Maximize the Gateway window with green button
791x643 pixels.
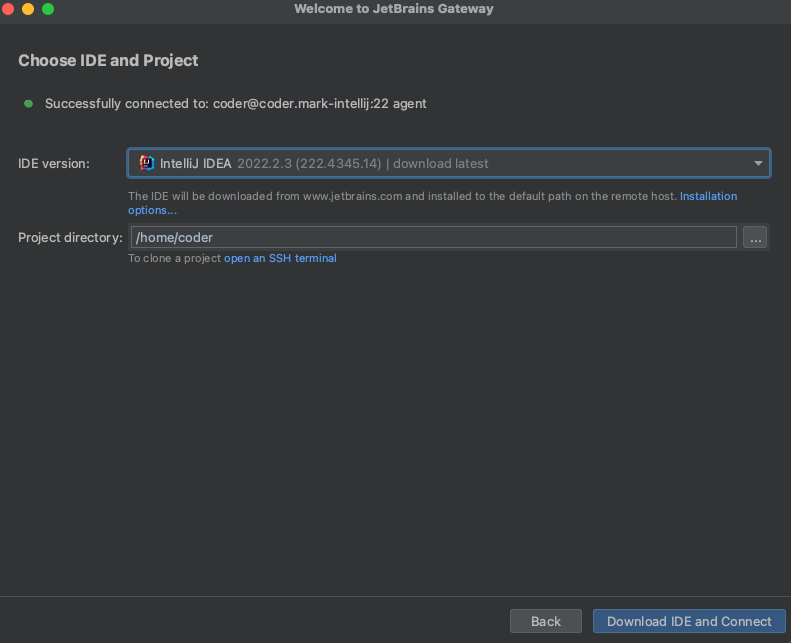(x=47, y=9)
